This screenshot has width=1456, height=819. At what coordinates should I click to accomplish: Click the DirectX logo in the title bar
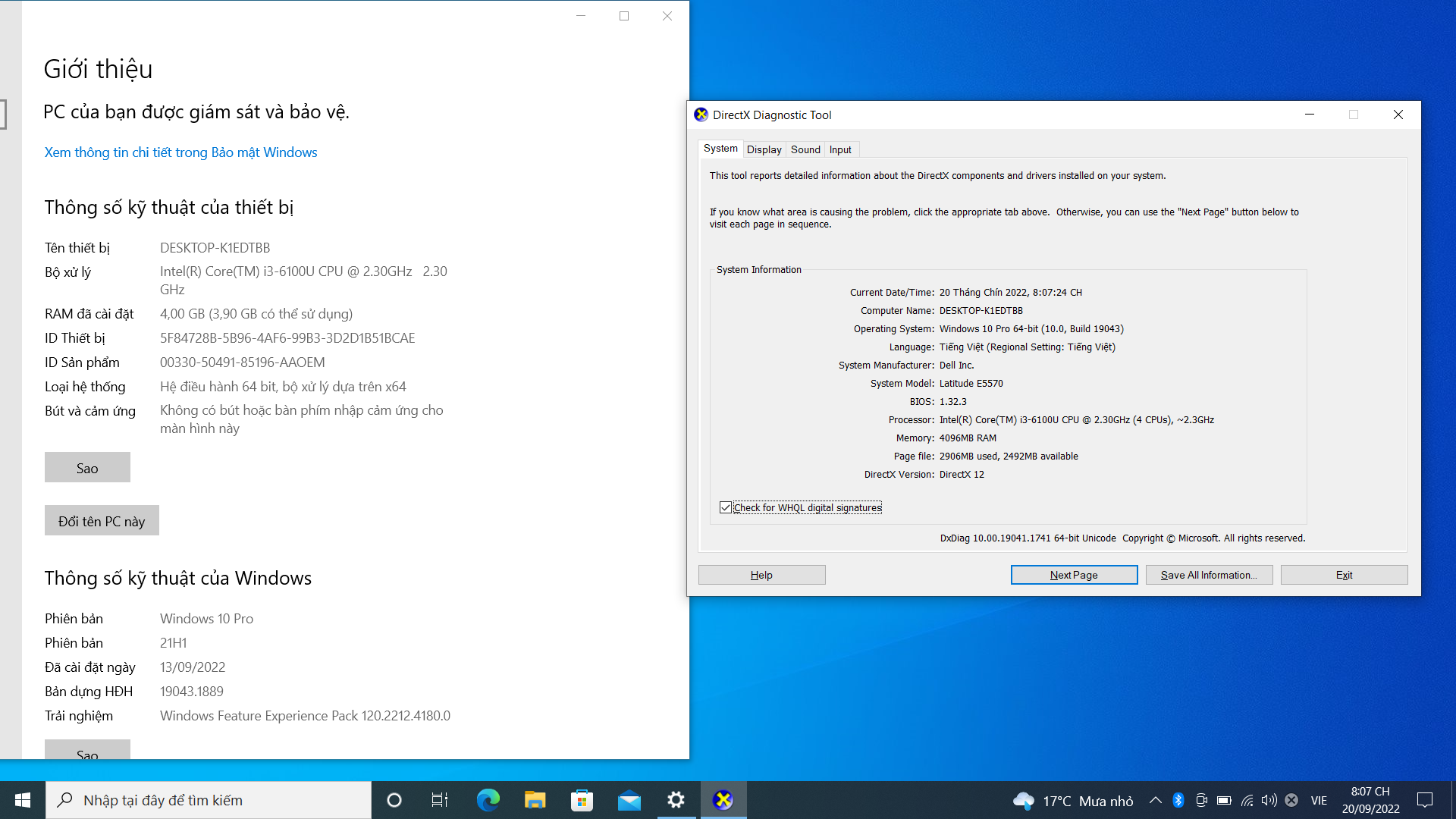coord(701,115)
